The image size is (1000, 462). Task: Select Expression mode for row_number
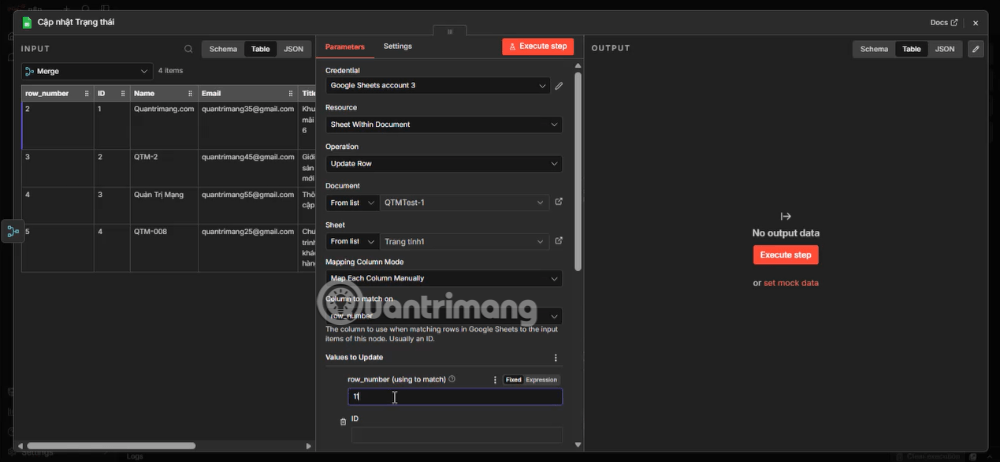pyautogui.click(x=541, y=380)
